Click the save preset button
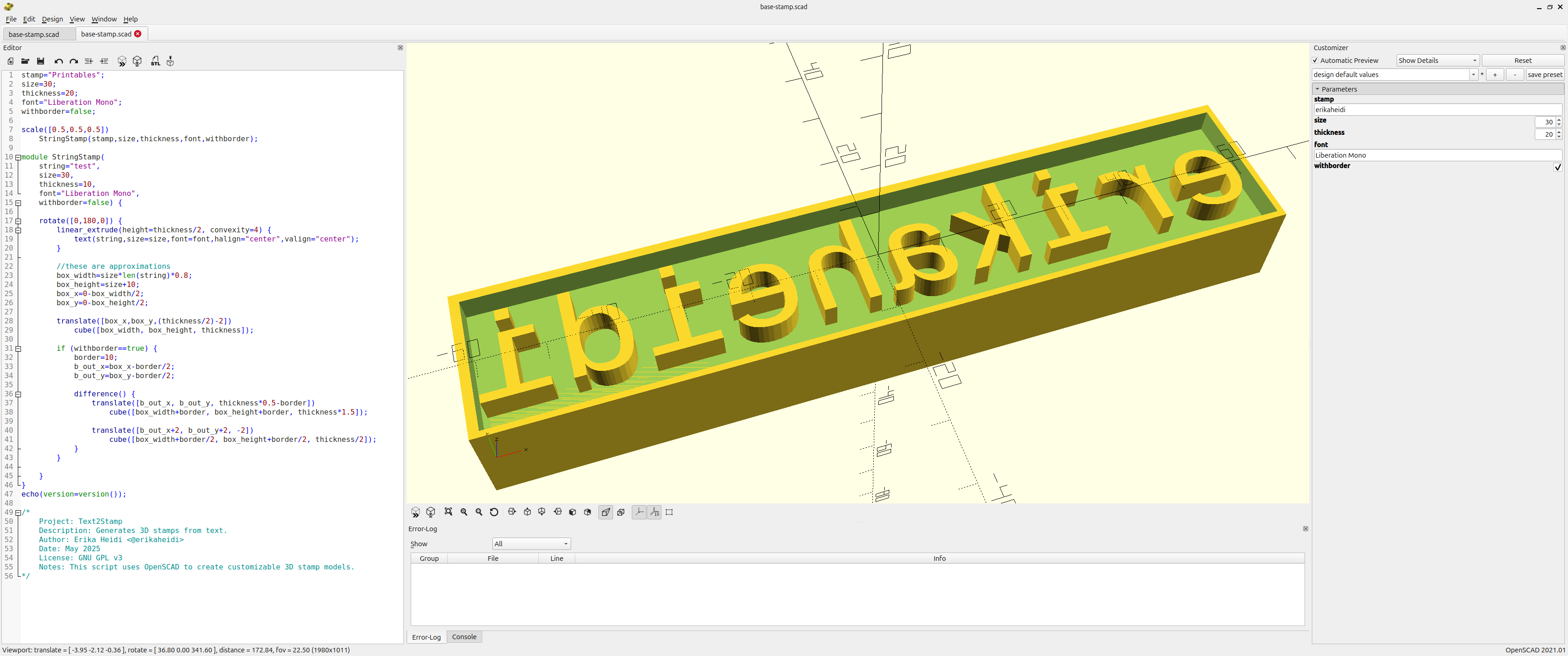1568x656 pixels. point(1545,74)
